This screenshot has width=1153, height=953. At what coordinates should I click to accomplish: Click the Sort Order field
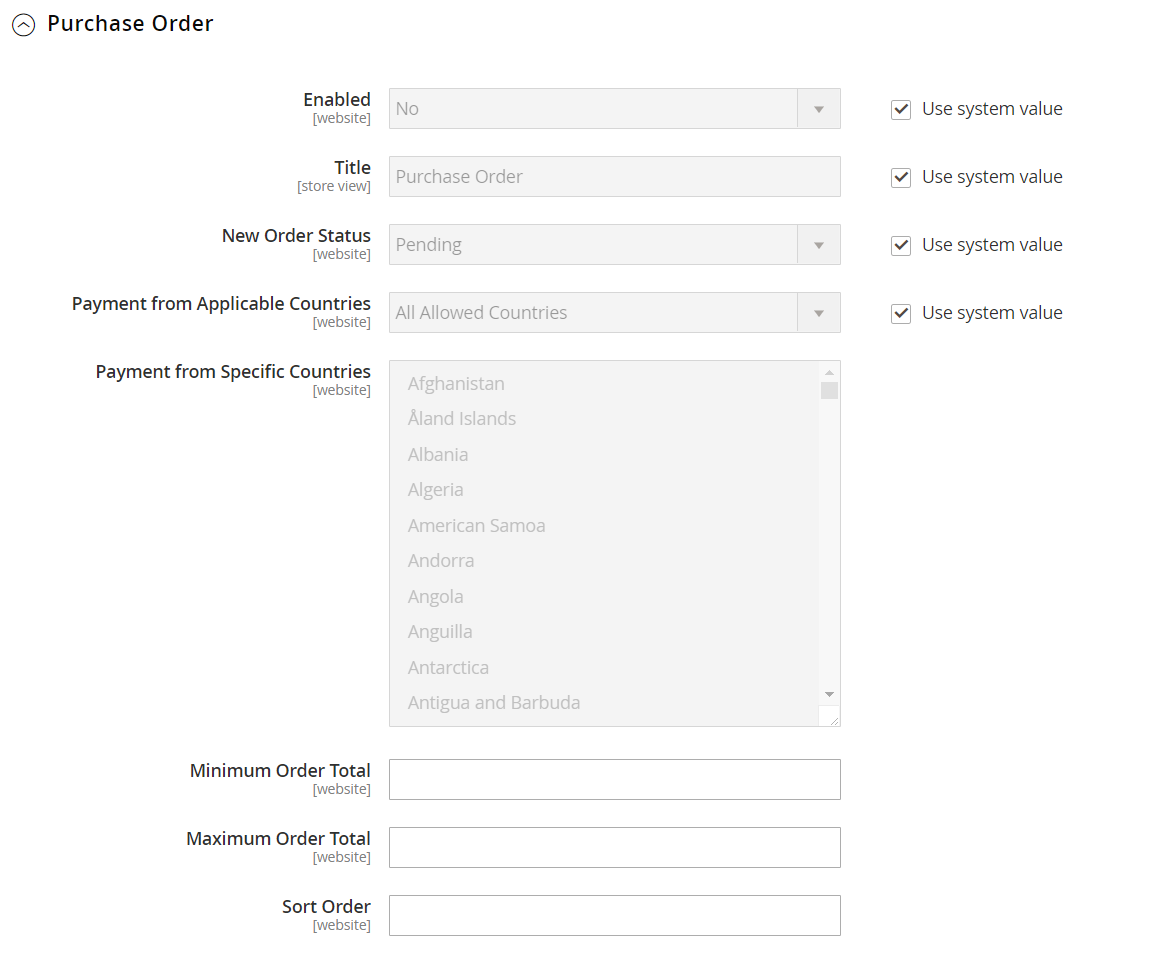click(614, 915)
